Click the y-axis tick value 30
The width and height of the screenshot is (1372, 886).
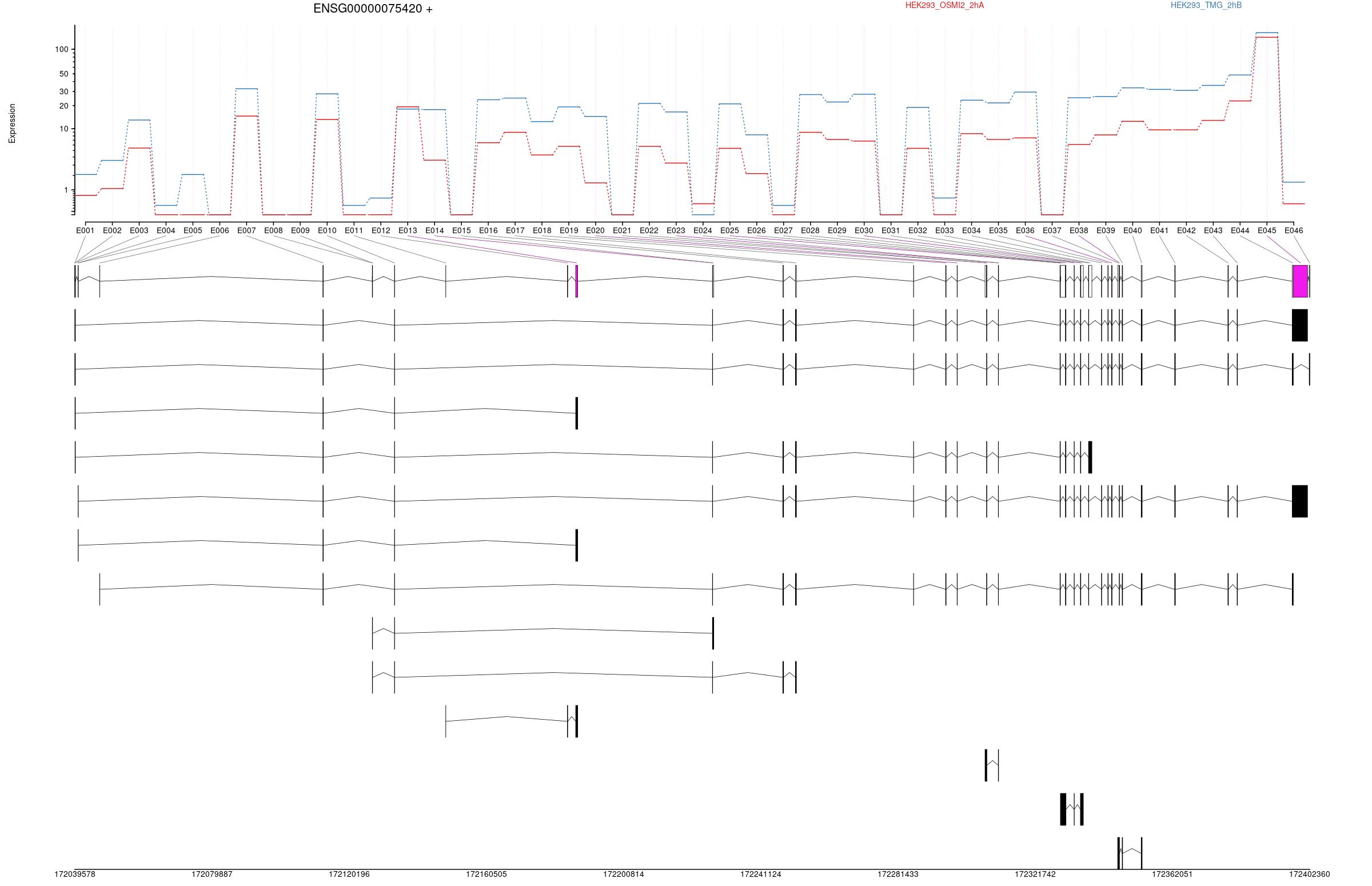(x=64, y=91)
